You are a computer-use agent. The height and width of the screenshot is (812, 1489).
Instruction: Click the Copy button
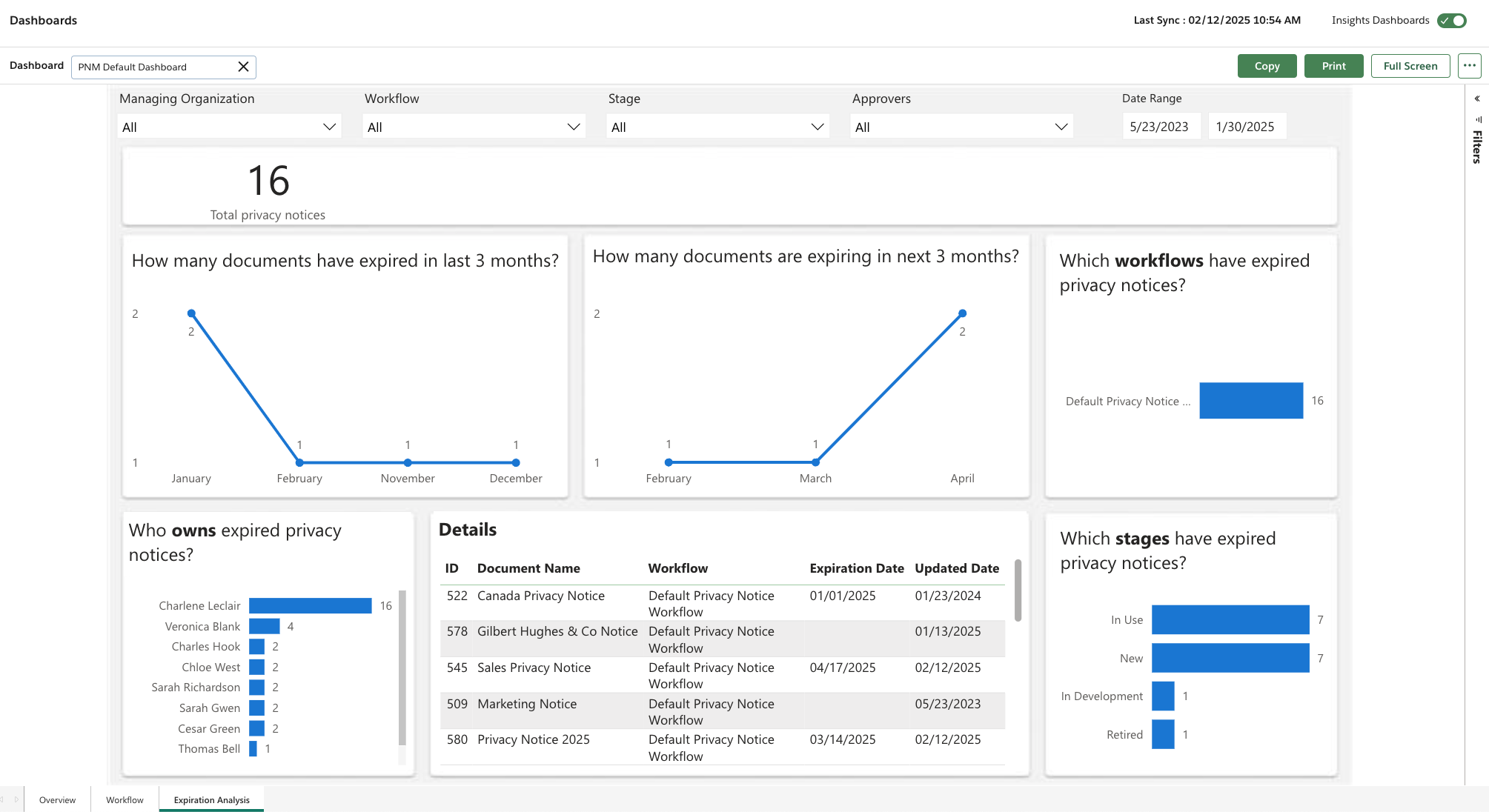click(x=1267, y=66)
